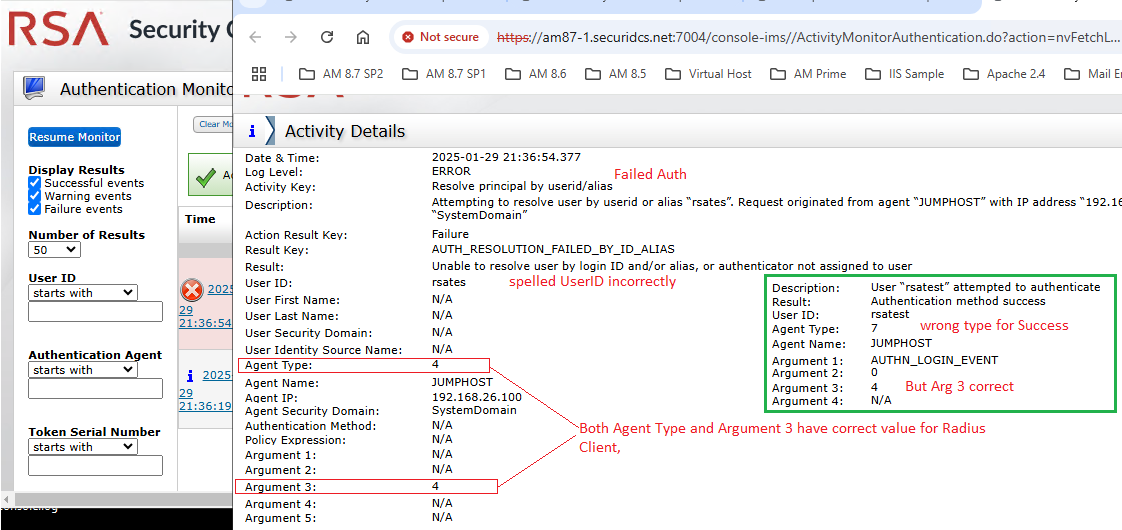Click the blue info icon beside Activity Details
Image resolution: width=1122 pixels, height=530 pixels.
click(x=252, y=131)
